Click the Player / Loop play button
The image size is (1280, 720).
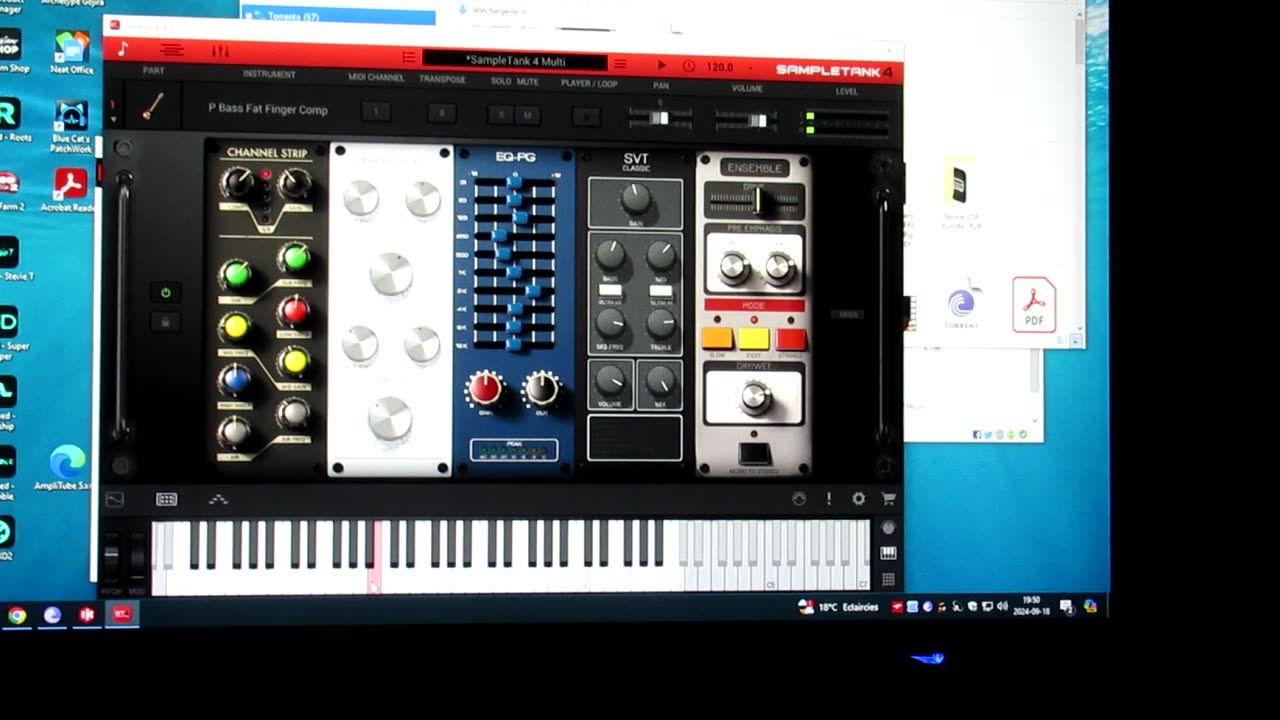[x=586, y=117]
